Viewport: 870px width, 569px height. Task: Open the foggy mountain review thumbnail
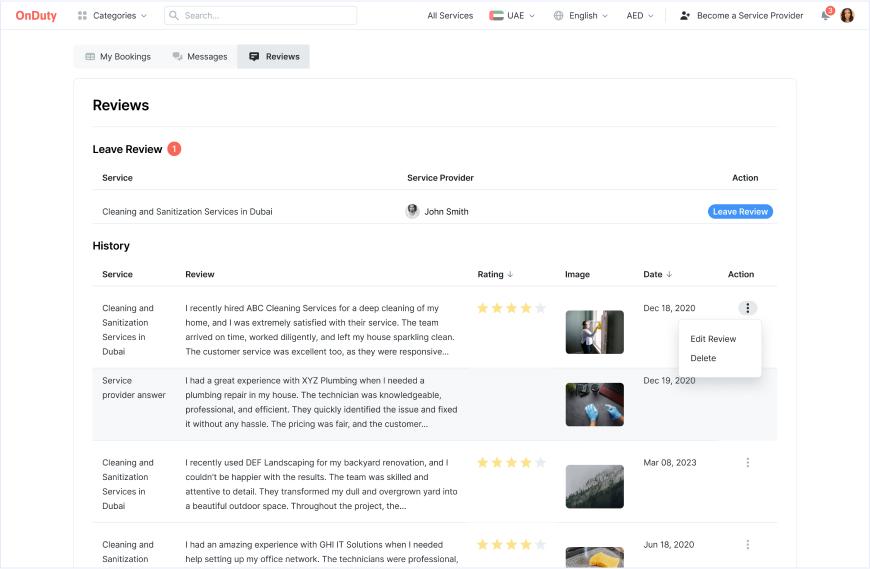[x=594, y=486]
